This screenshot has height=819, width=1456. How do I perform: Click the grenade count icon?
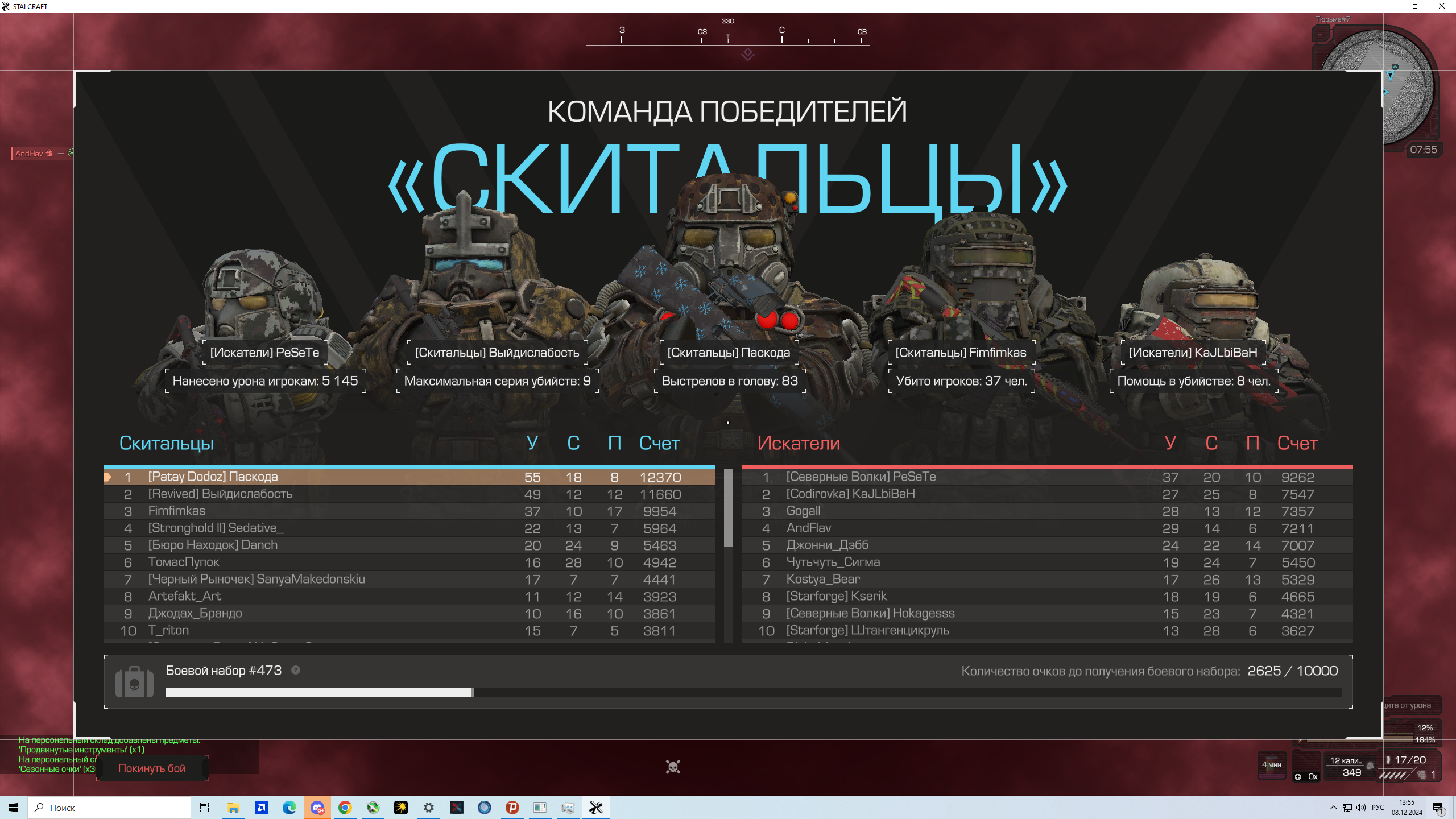1422,775
